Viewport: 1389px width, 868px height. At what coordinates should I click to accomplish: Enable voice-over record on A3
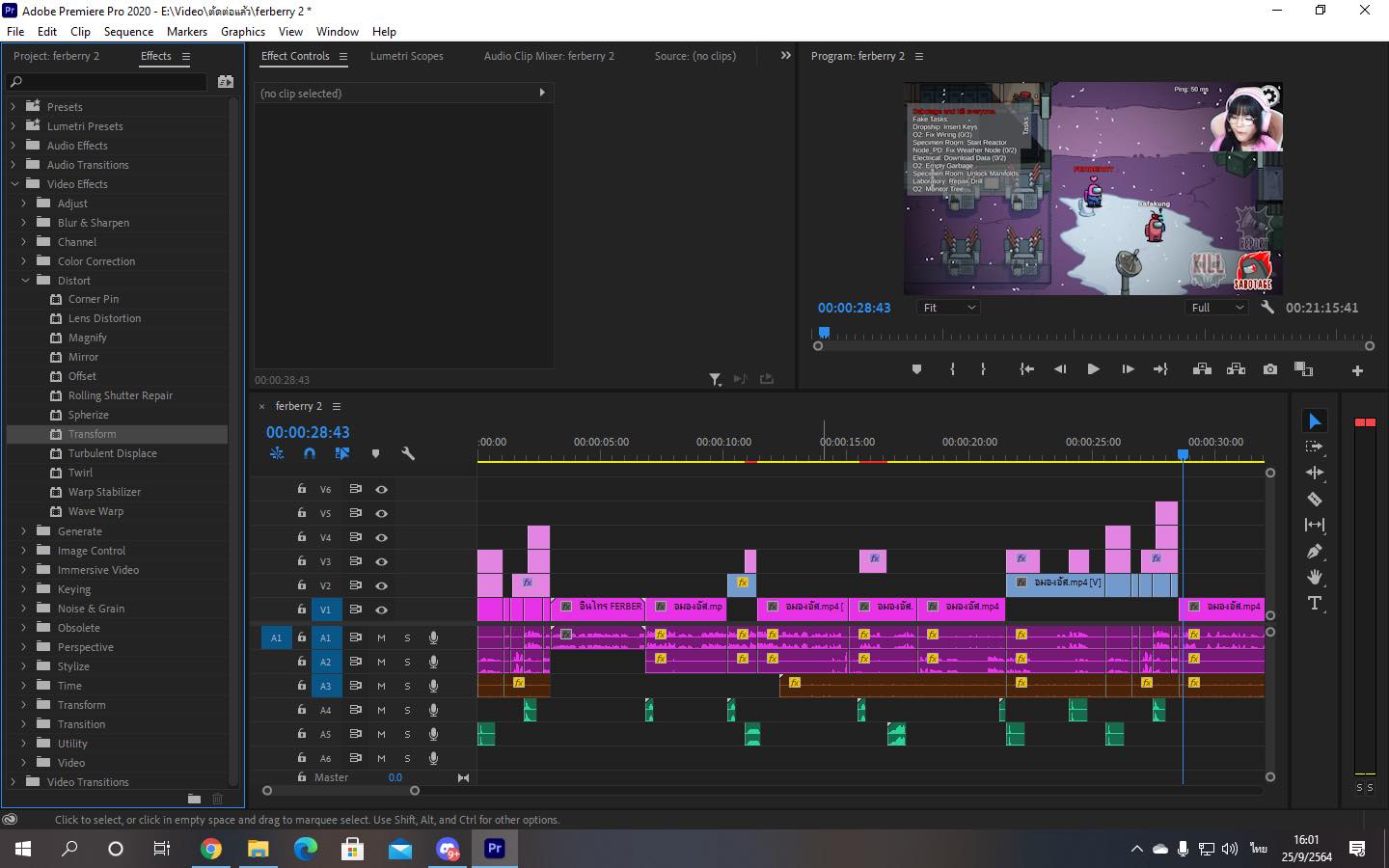[x=433, y=686]
